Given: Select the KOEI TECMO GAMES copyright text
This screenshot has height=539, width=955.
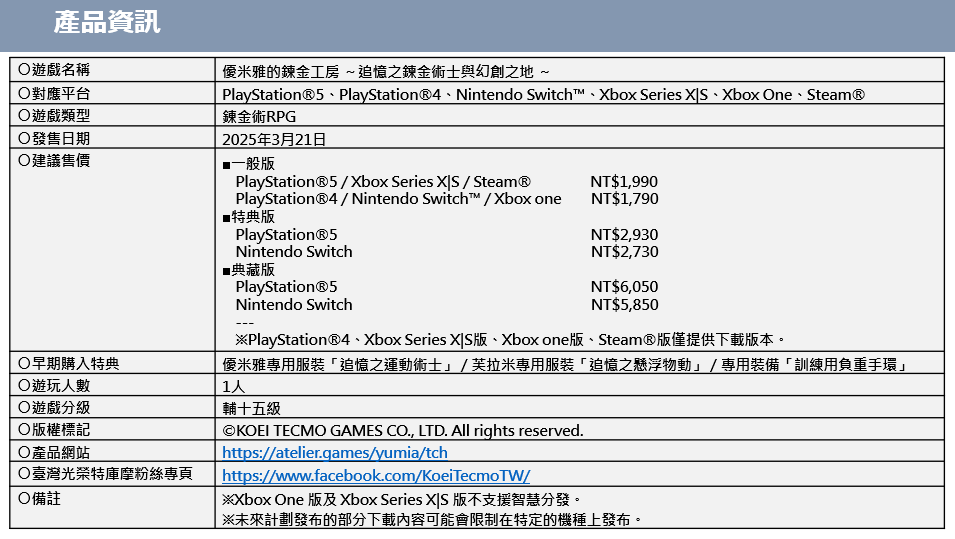Looking at the screenshot, I should 402,431.
